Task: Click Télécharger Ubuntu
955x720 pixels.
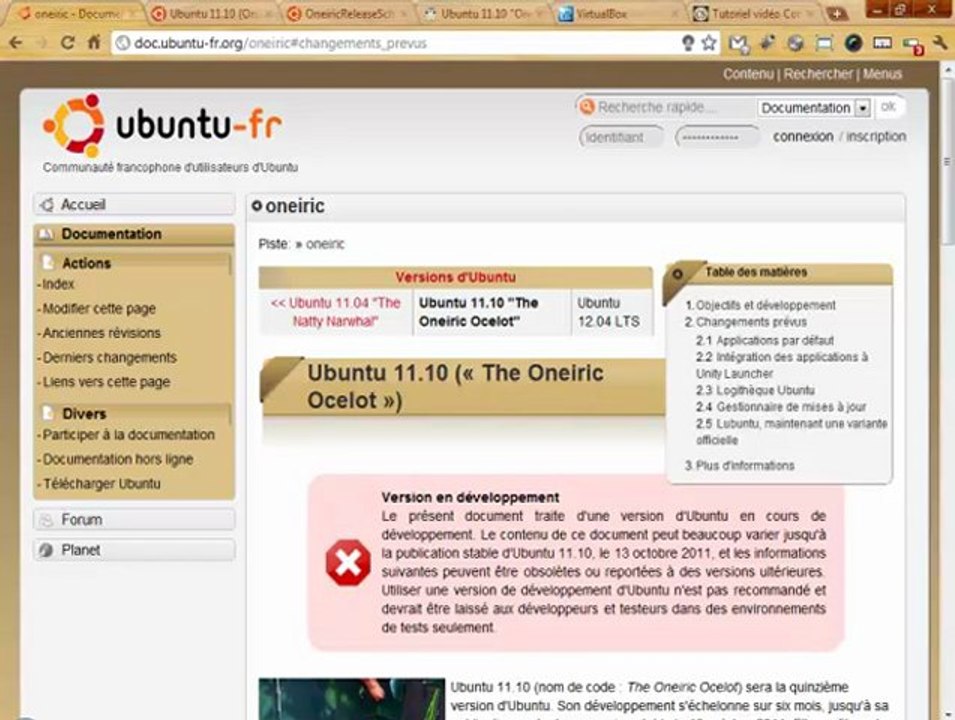Action: click(102, 484)
